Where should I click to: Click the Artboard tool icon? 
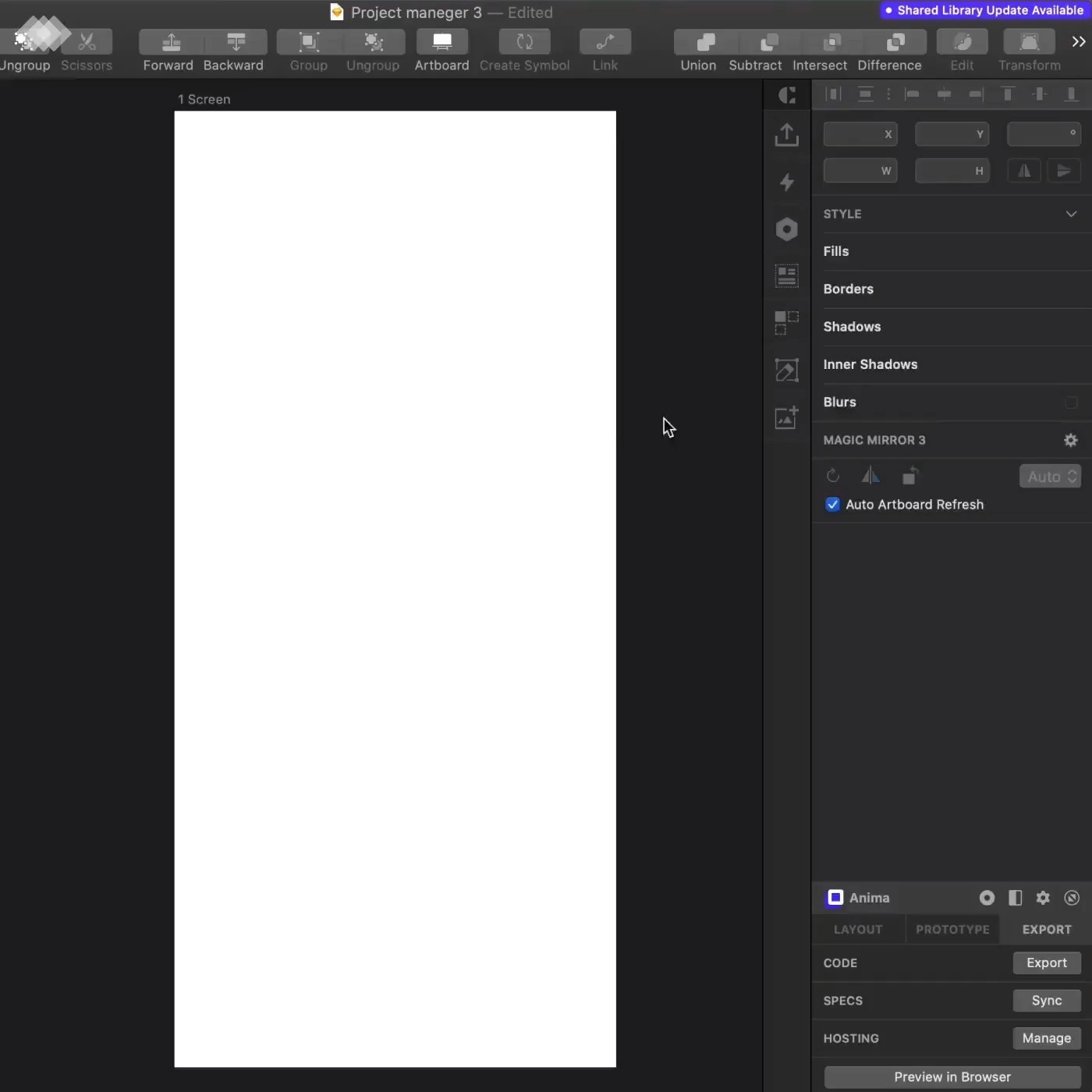click(x=441, y=42)
